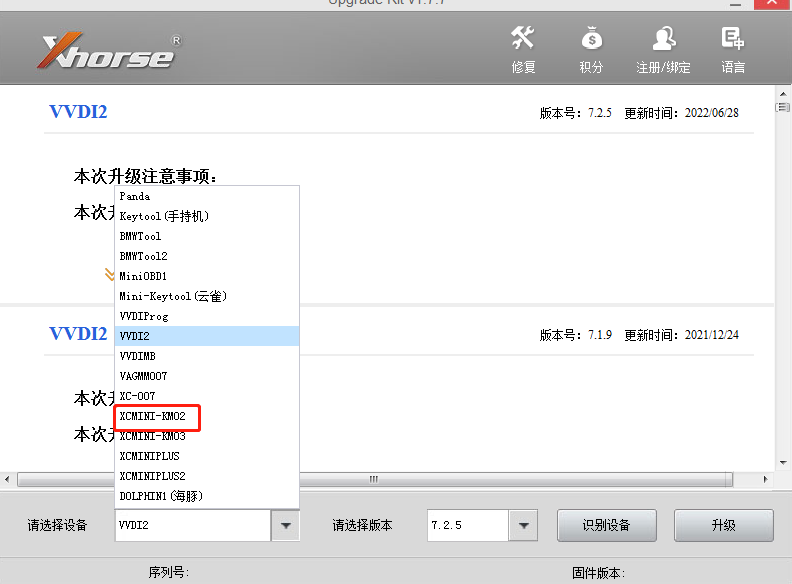Select Panda from device list

click(207, 196)
